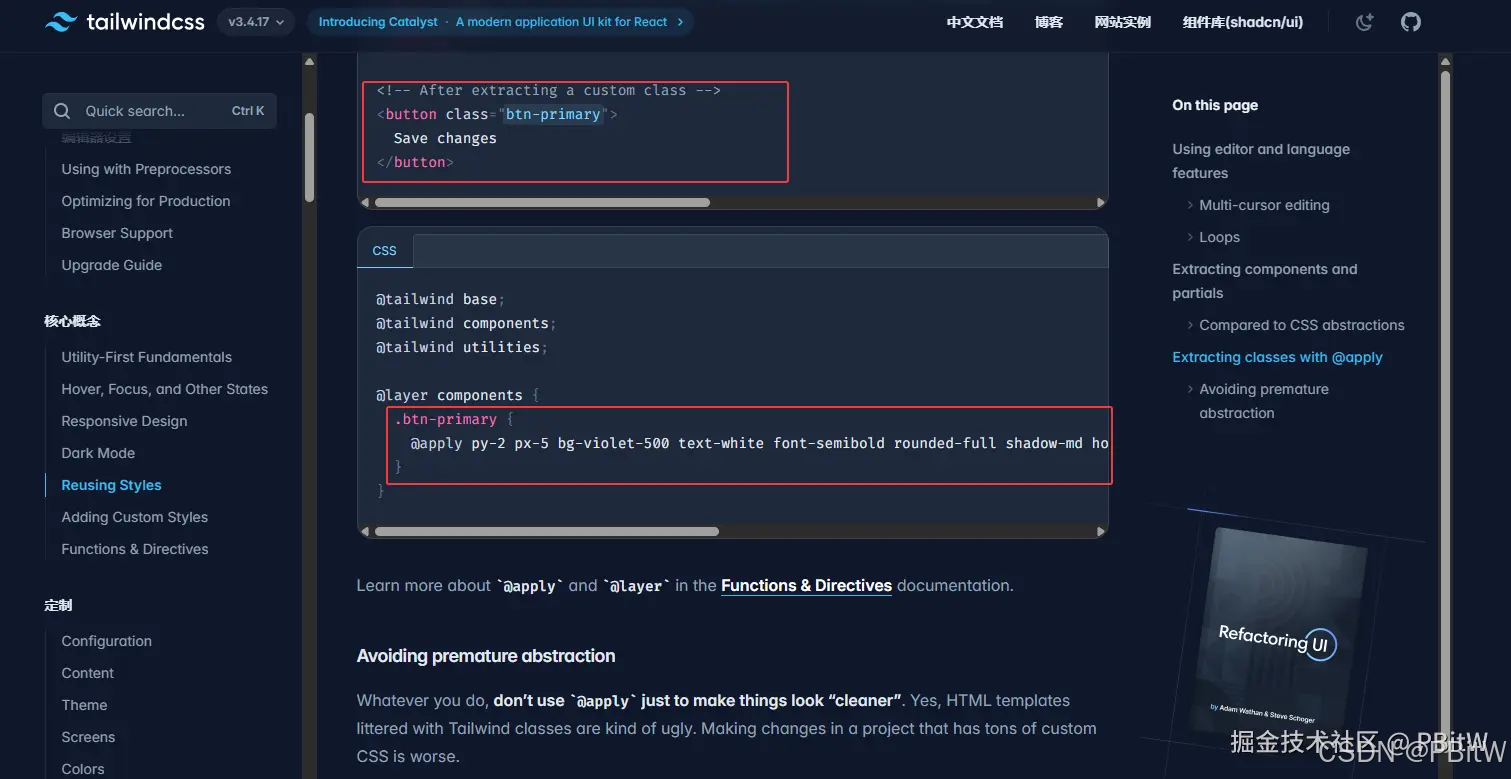This screenshot has height=779, width=1511.
Task: Click the 核心概念 section heading
Action: point(72,321)
